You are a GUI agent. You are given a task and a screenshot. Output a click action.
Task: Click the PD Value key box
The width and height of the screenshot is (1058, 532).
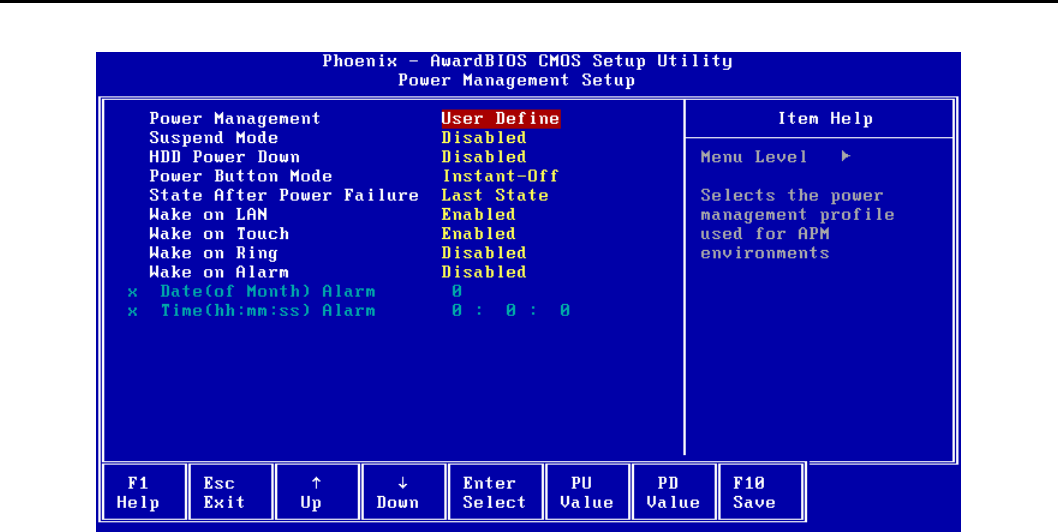click(673, 492)
